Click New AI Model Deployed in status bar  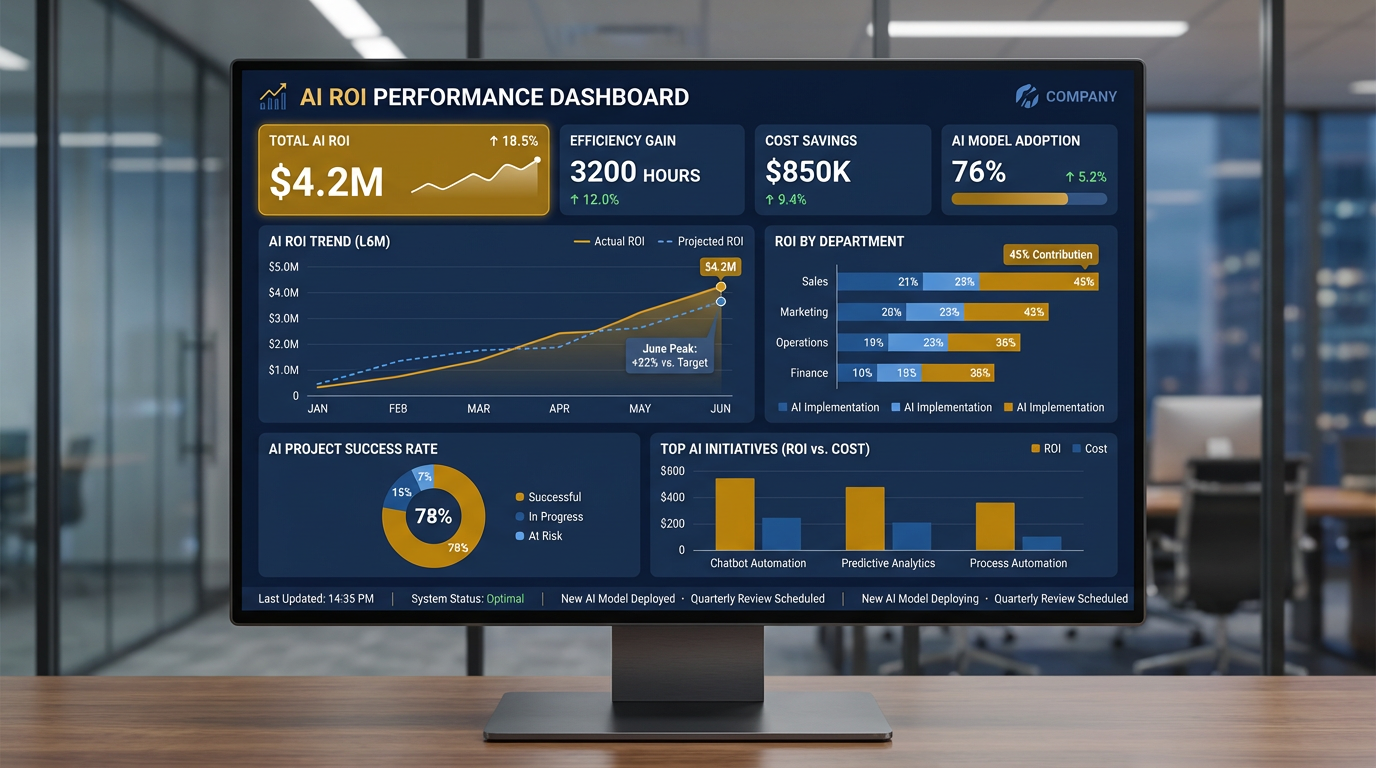pos(617,598)
